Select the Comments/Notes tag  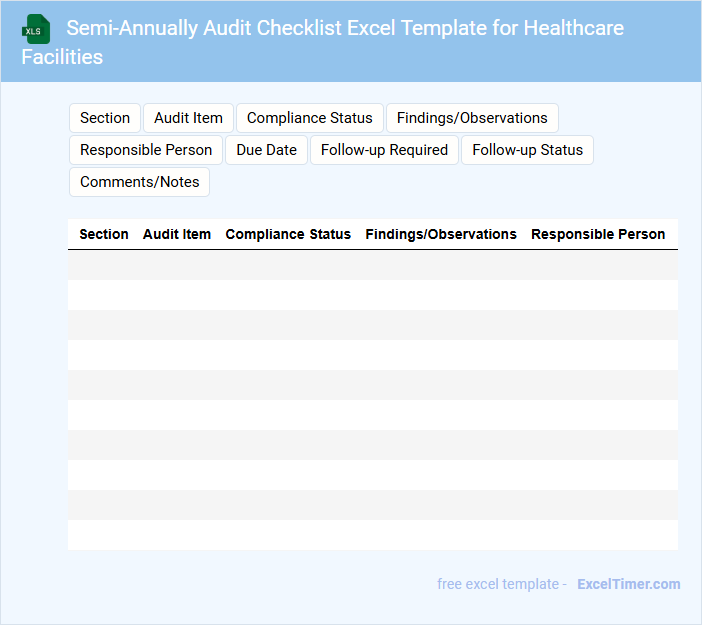[x=139, y=182]
